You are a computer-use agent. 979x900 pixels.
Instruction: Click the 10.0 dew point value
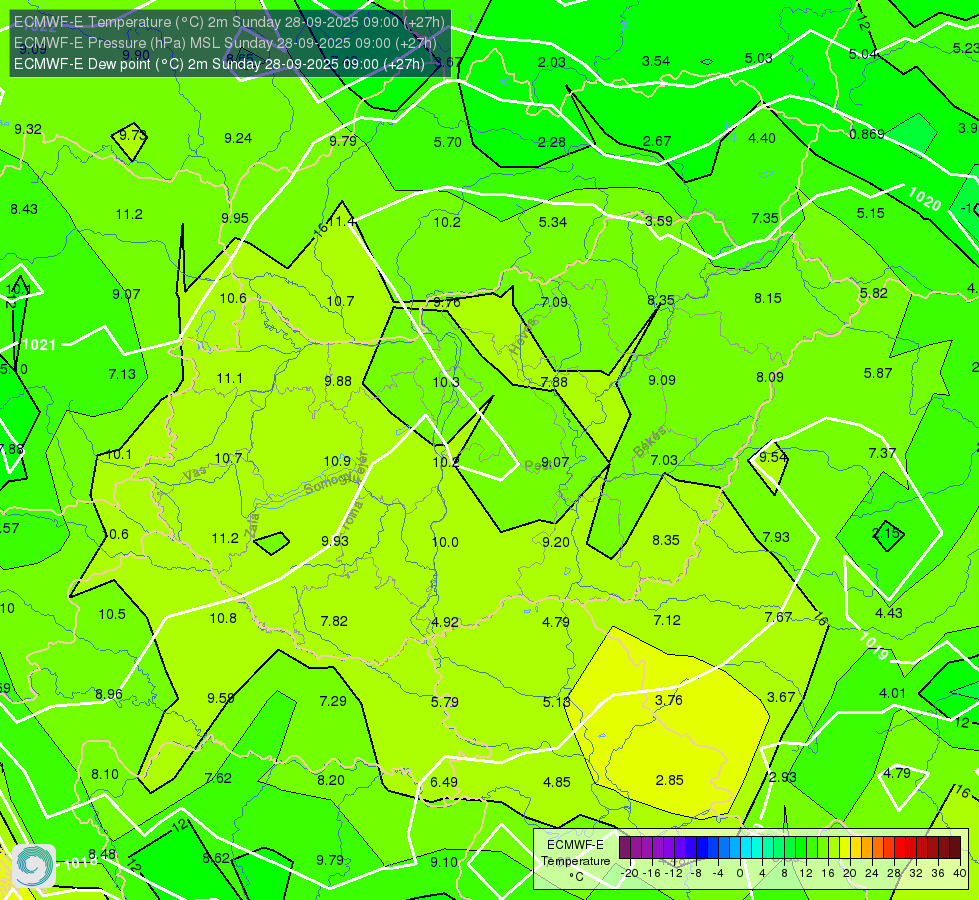(x=445, y=542)
